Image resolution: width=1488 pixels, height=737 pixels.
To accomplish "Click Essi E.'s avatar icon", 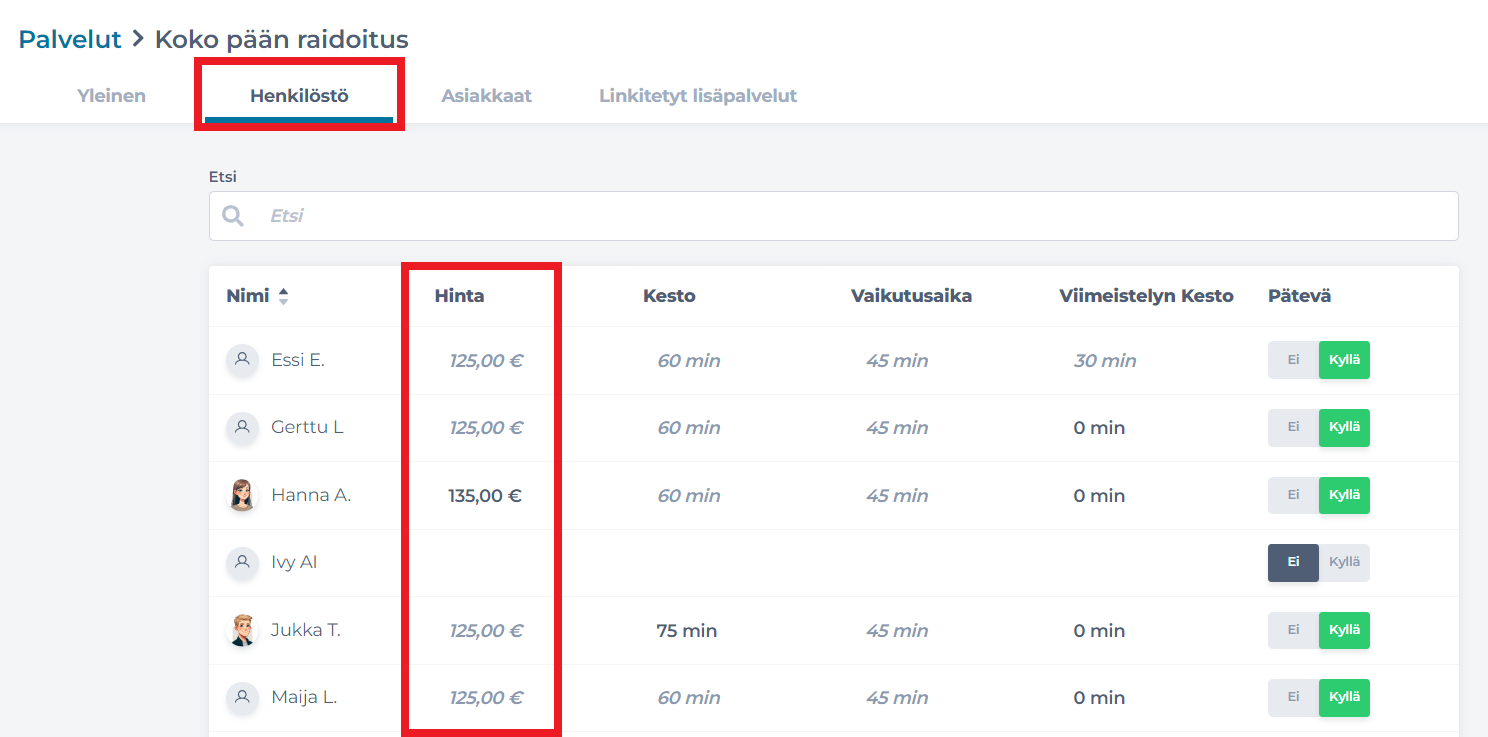I will 242,360.
